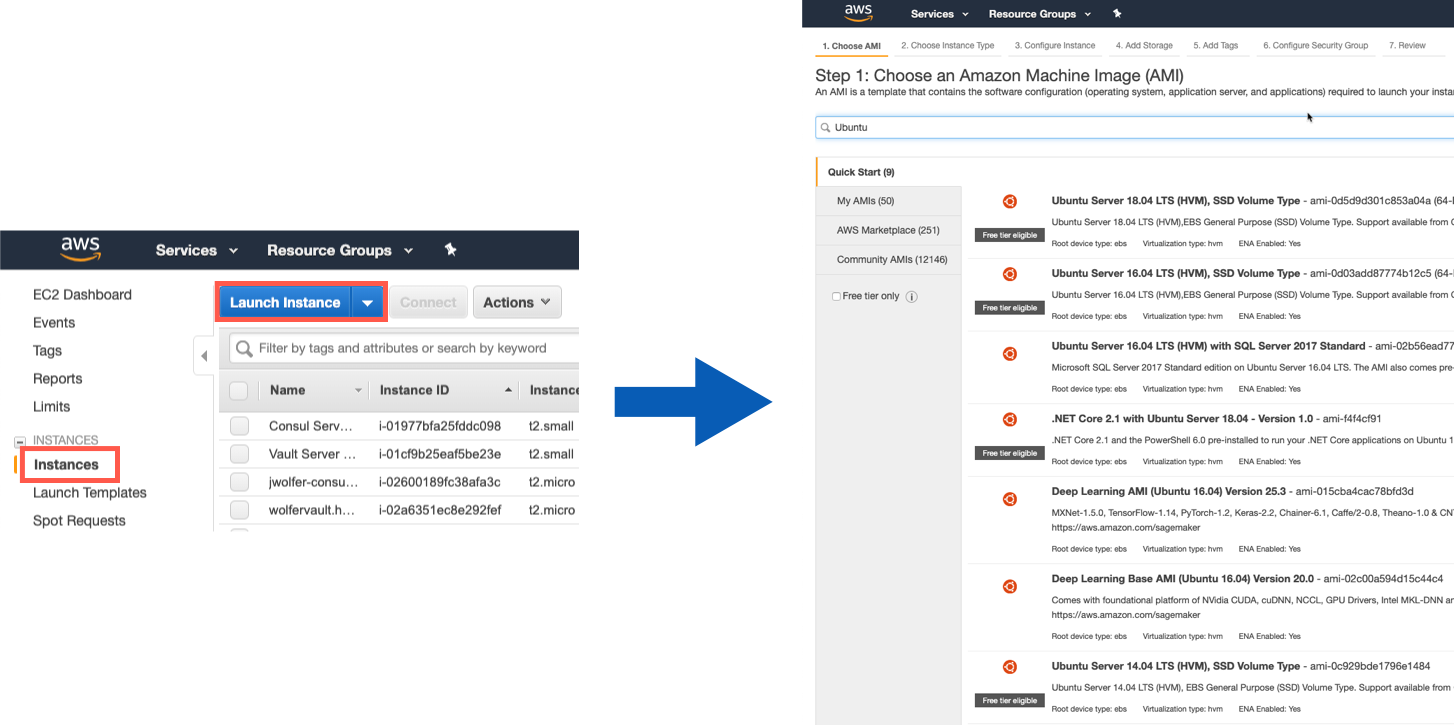This screenshot has width=1454, height=725.
Task: Click the pin icon in the EC2 instances console header
Action: (450, 250)
